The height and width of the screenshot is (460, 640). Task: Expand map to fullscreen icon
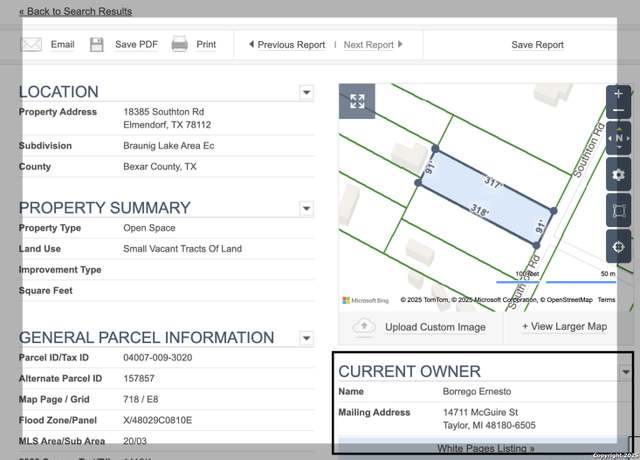click(357, 101)
